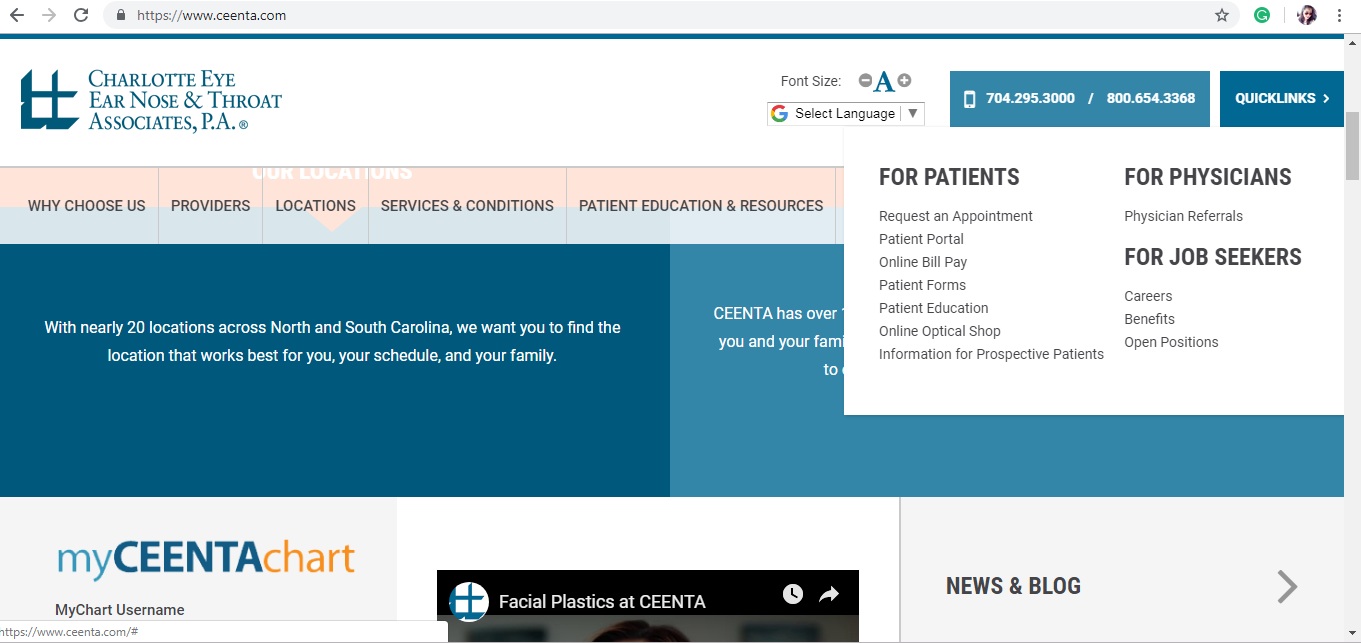1361x643 pixels.
Task: Open the Select Language dropdown
Action: coord(846,113)
